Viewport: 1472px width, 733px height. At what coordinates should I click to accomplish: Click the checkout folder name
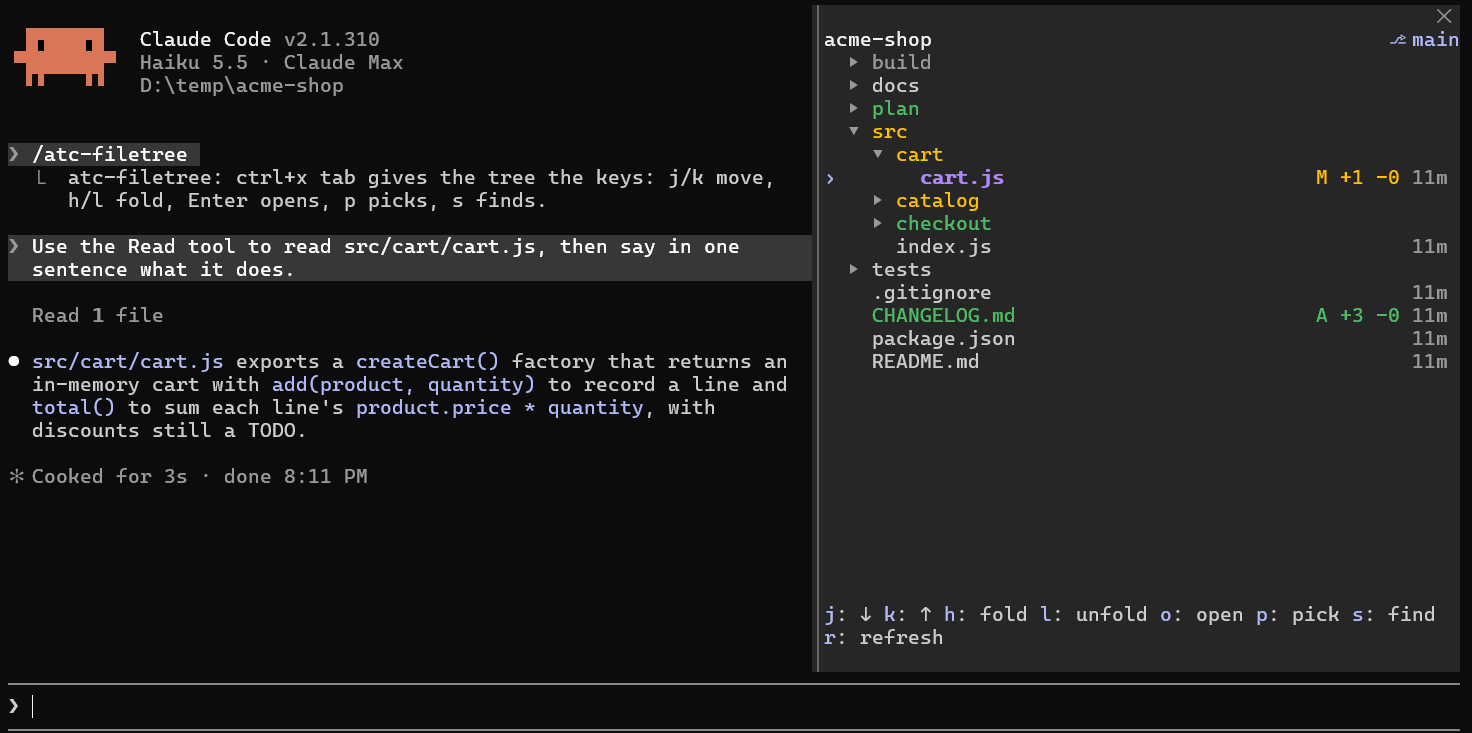(x=944, y=224)
